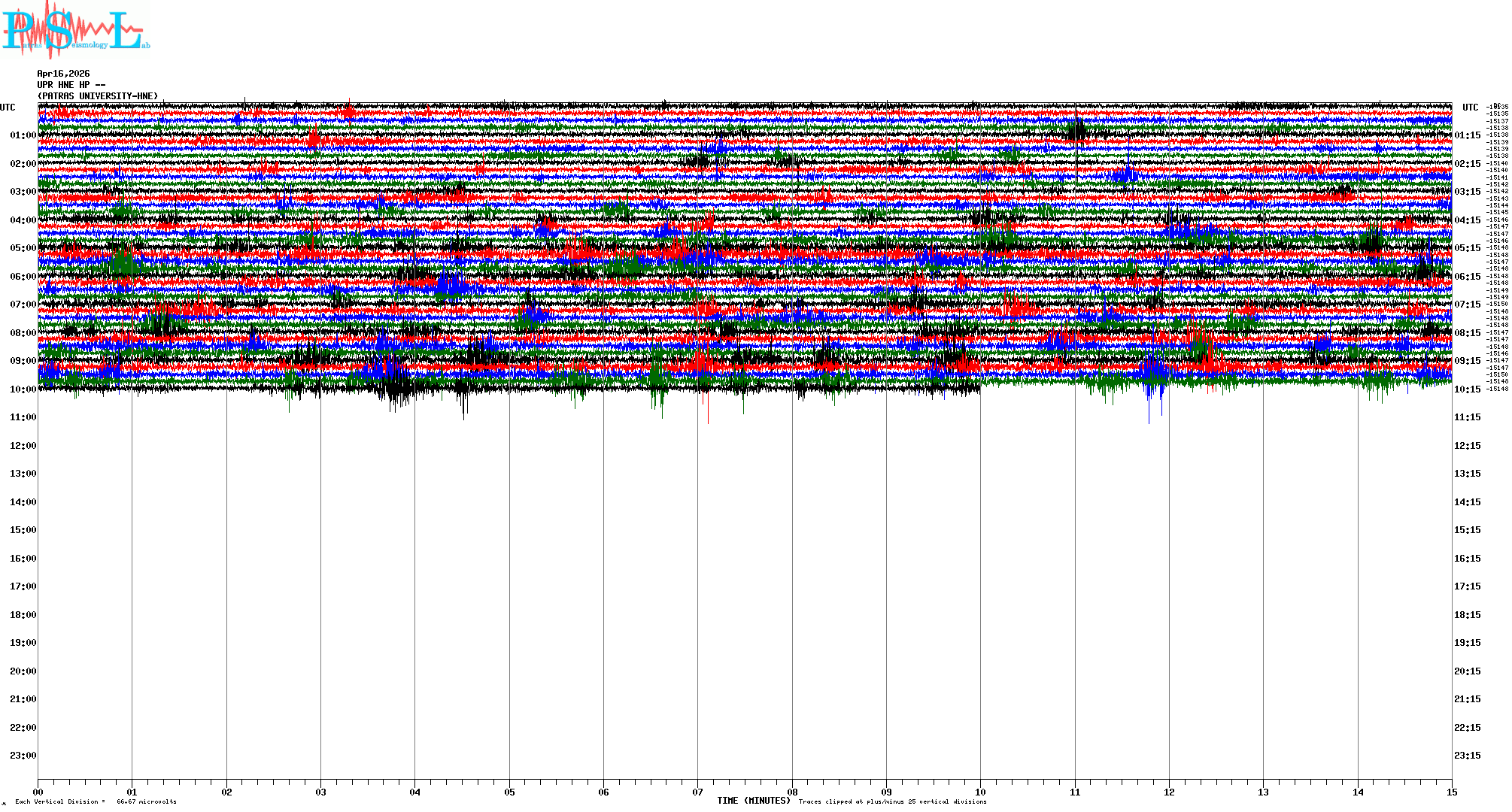1512x812 pixels.
Task: Select the 20:15 label on right axis
Action: click(1467, 671)
